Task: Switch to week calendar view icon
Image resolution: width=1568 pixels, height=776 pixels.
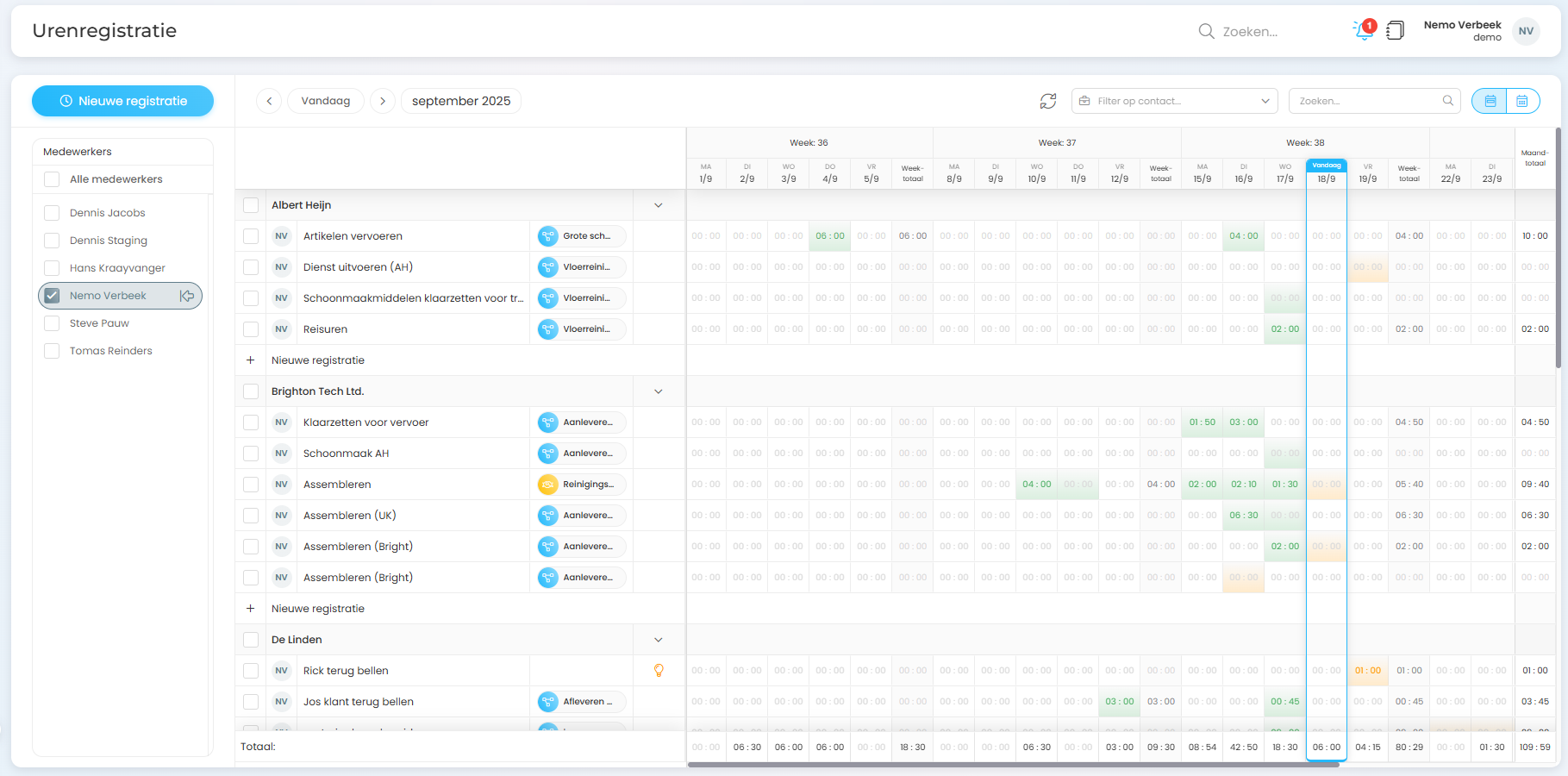Action: click(x=1490, y=101)
